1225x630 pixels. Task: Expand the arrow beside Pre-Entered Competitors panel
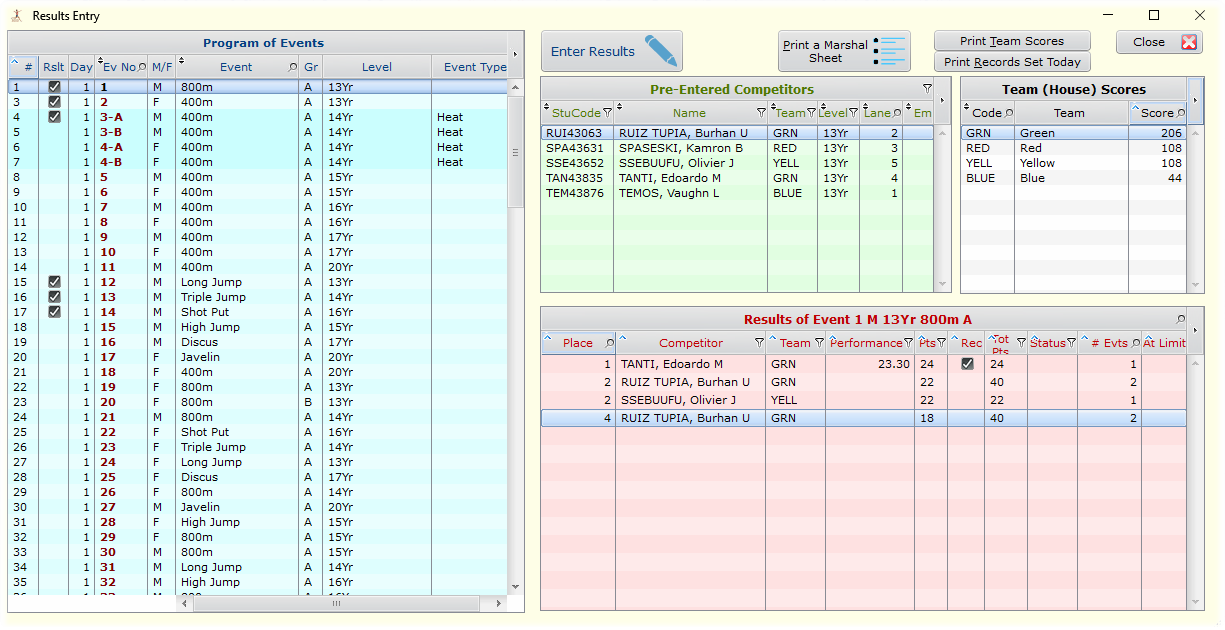click(941, 100)
